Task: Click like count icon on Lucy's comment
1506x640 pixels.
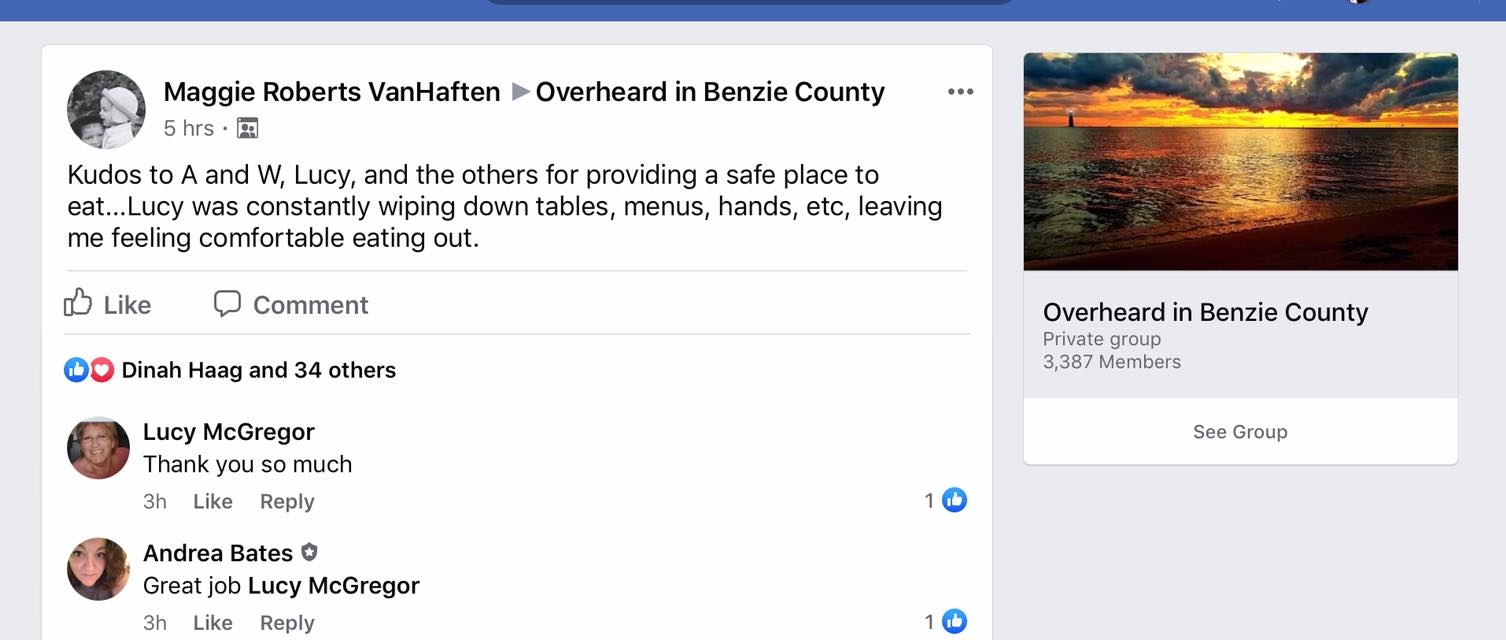Action: [x=954, y=500]
